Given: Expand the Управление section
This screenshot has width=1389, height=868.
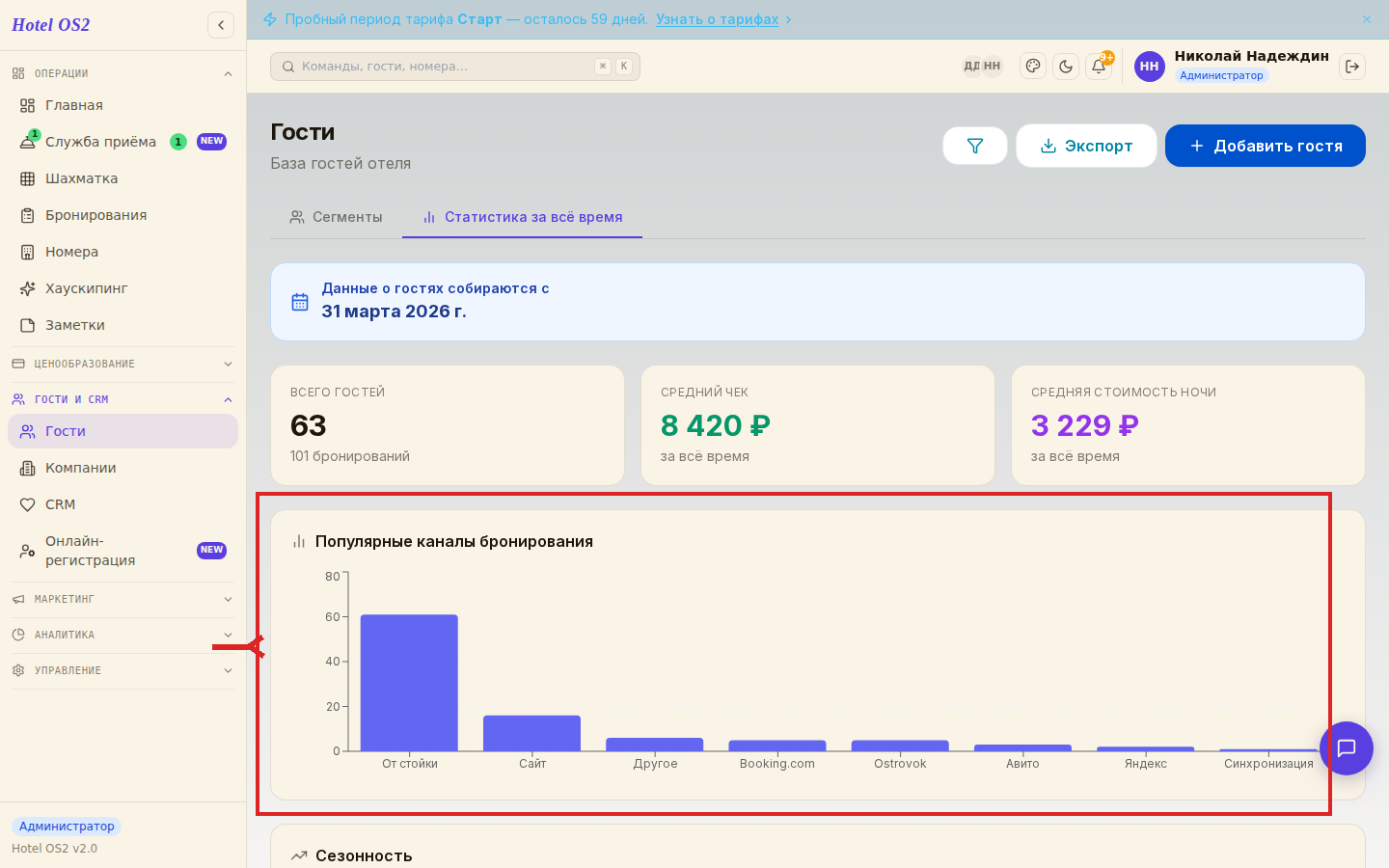Looking at the screenshot, I should click(123, 670).
